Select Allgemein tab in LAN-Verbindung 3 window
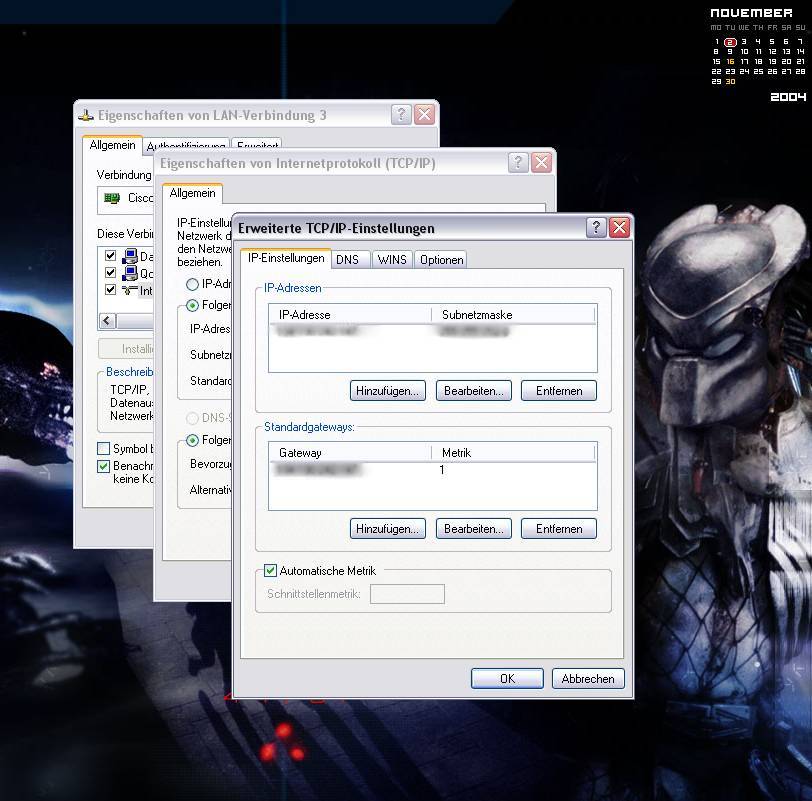 [112, 144]
